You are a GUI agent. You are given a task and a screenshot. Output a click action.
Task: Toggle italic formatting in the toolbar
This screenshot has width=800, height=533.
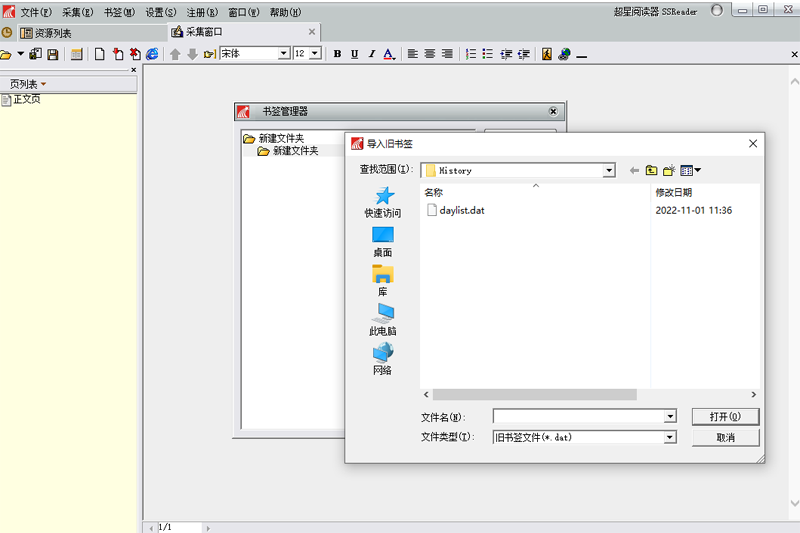pos(371,54)
